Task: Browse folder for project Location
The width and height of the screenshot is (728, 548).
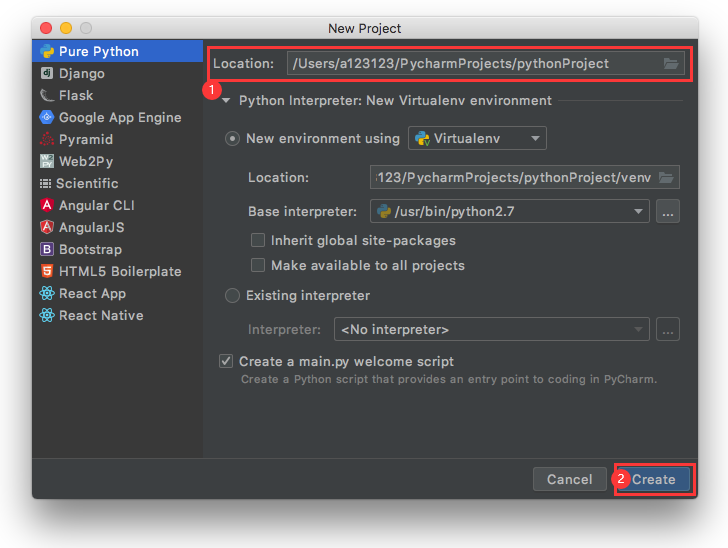Action: (671, 64)
